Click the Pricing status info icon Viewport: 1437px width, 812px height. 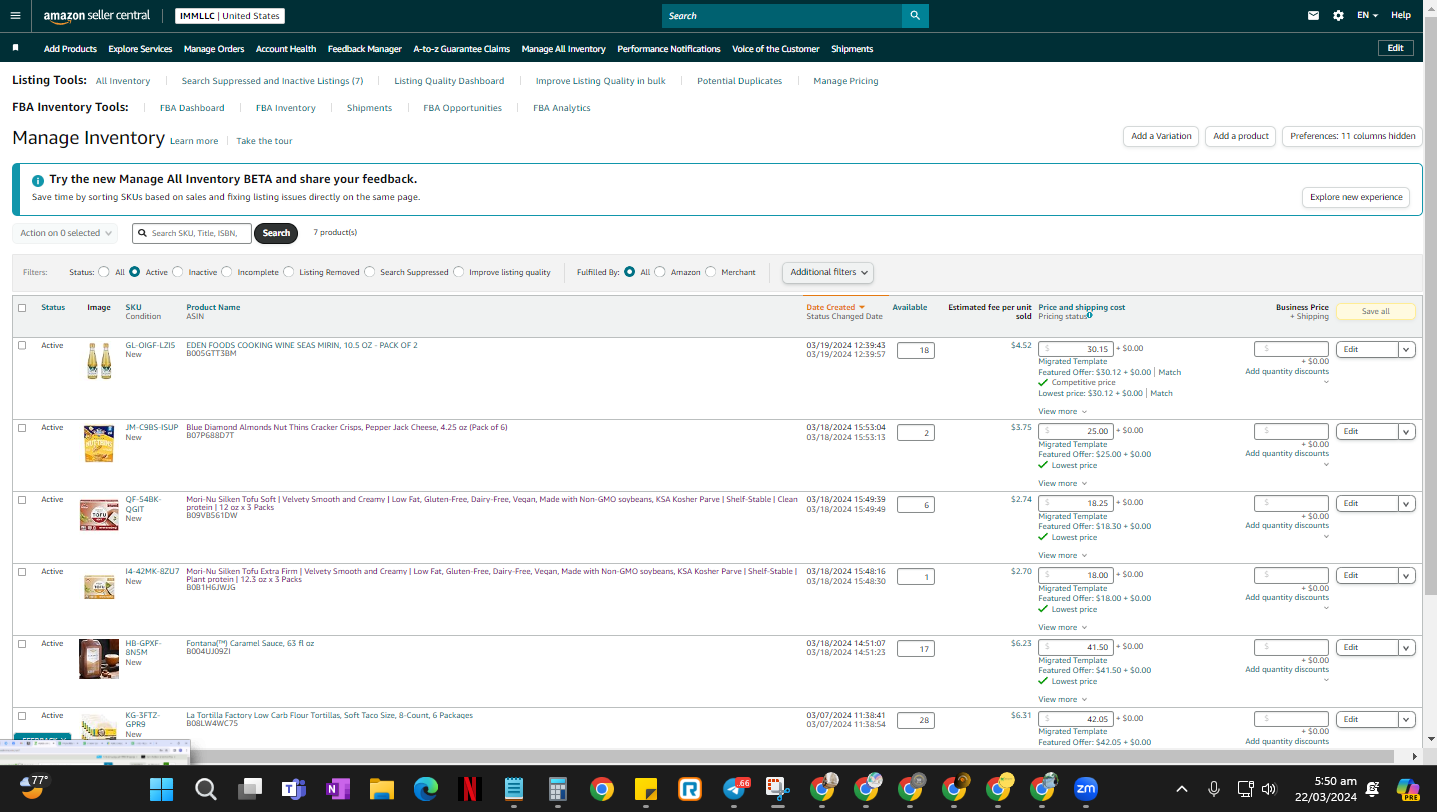(1089, 316)
